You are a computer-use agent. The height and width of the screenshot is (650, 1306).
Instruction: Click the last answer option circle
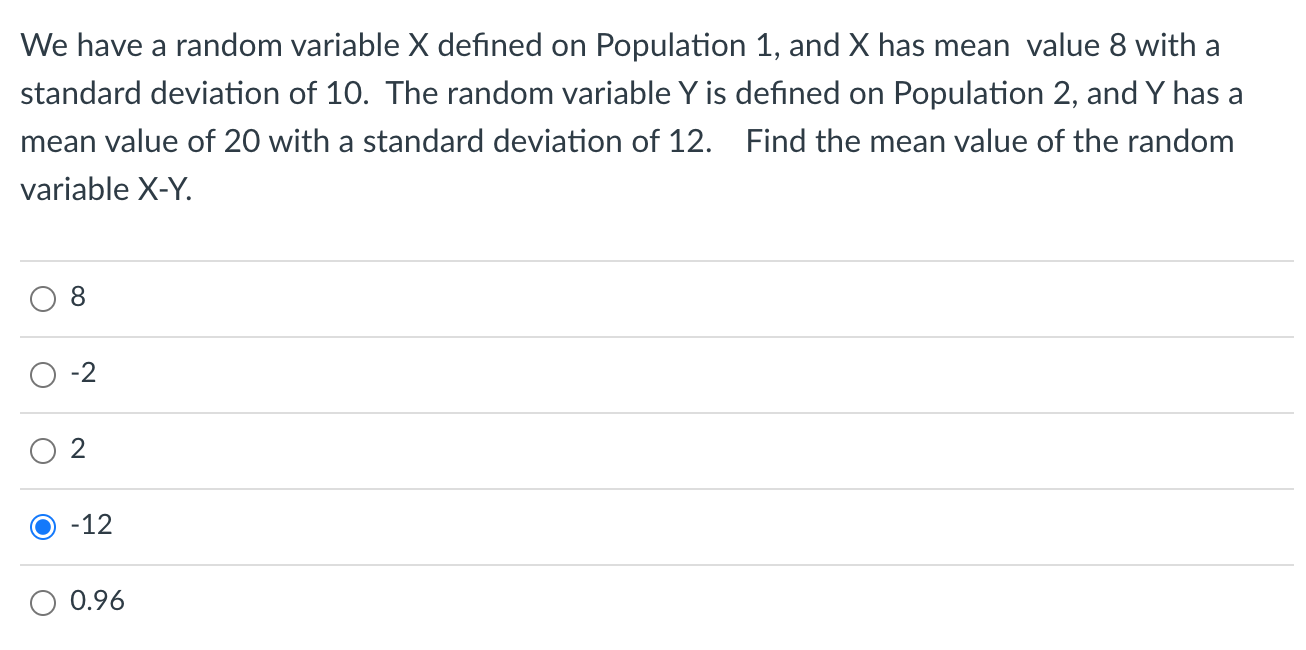pos(43,602)
